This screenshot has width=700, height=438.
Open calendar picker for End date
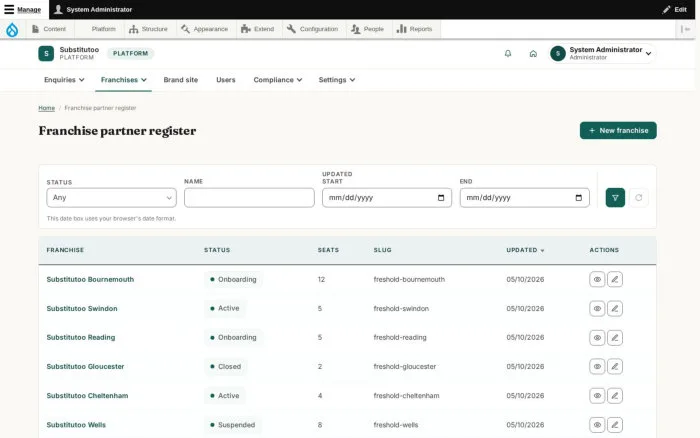(579, 198)
